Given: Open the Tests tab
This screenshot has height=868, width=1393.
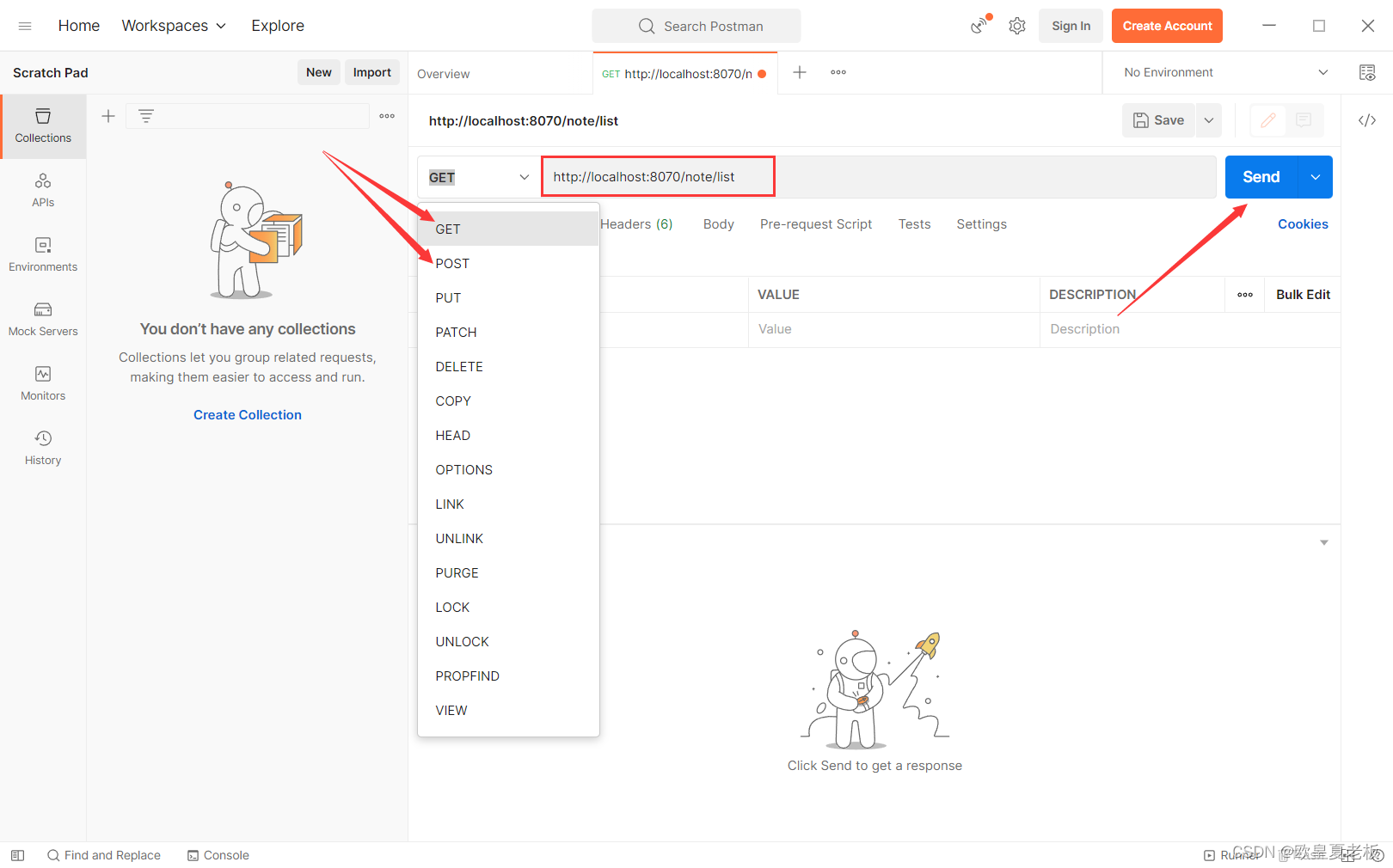Looking at the screenshot, I should [x=915, y=224].
